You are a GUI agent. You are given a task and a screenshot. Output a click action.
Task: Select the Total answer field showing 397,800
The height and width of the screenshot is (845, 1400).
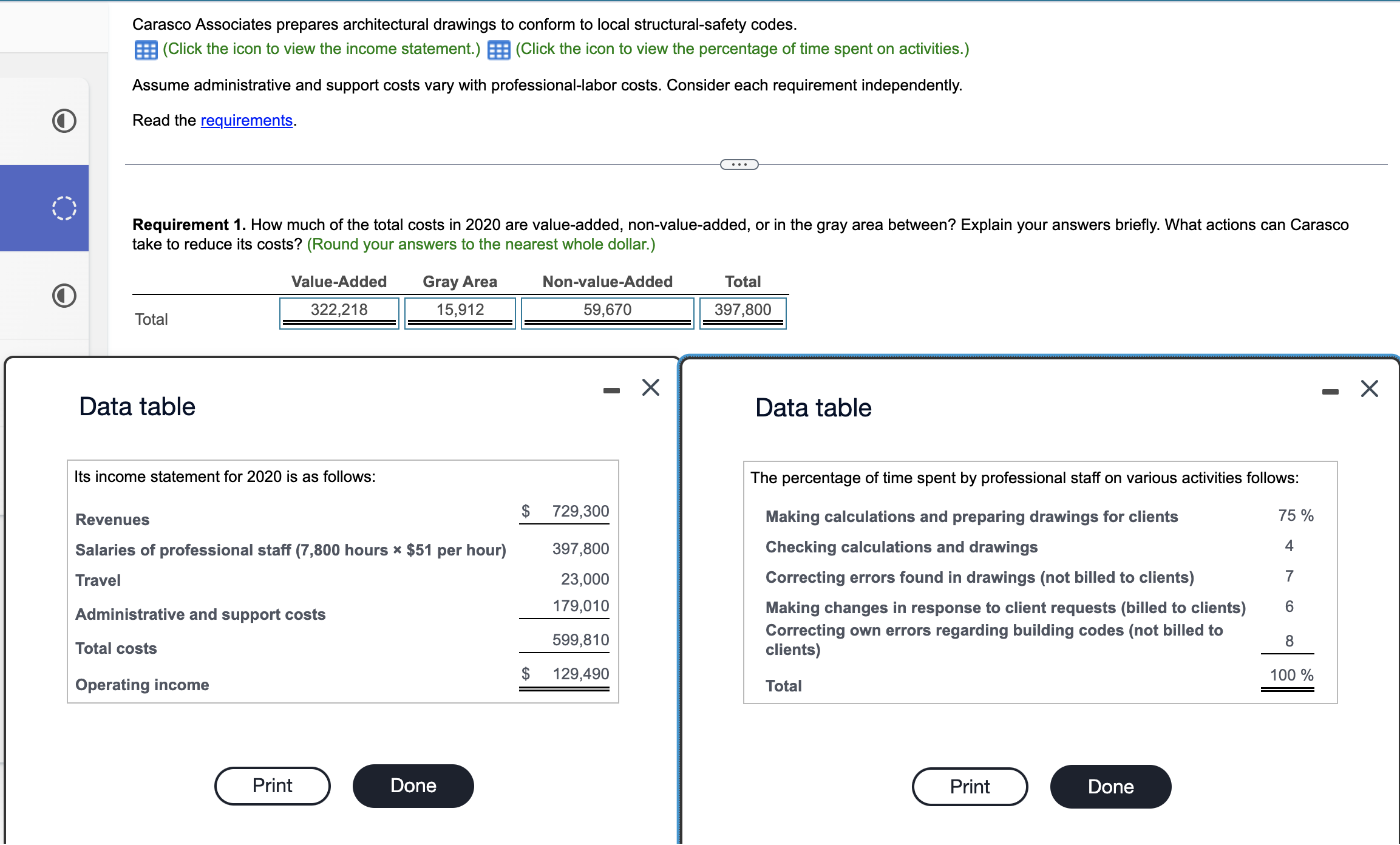(742, 311)
